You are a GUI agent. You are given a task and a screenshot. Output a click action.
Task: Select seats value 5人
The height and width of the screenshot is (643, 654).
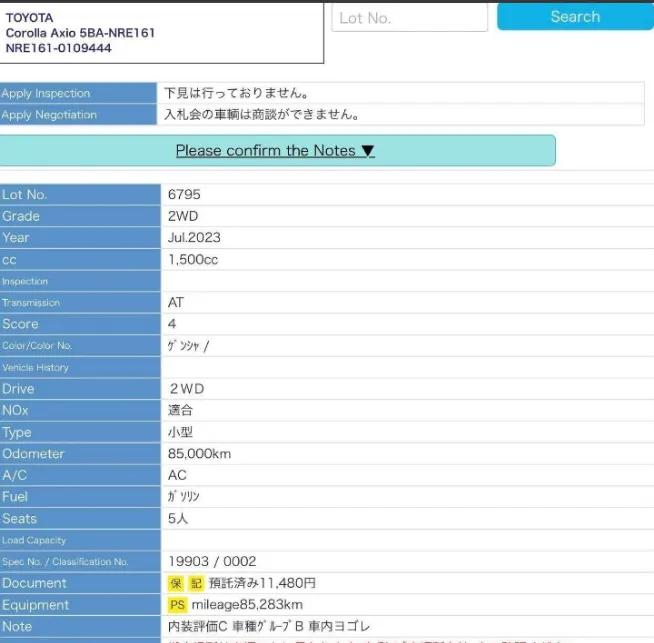pyautogui.click(x=178, y=518)
